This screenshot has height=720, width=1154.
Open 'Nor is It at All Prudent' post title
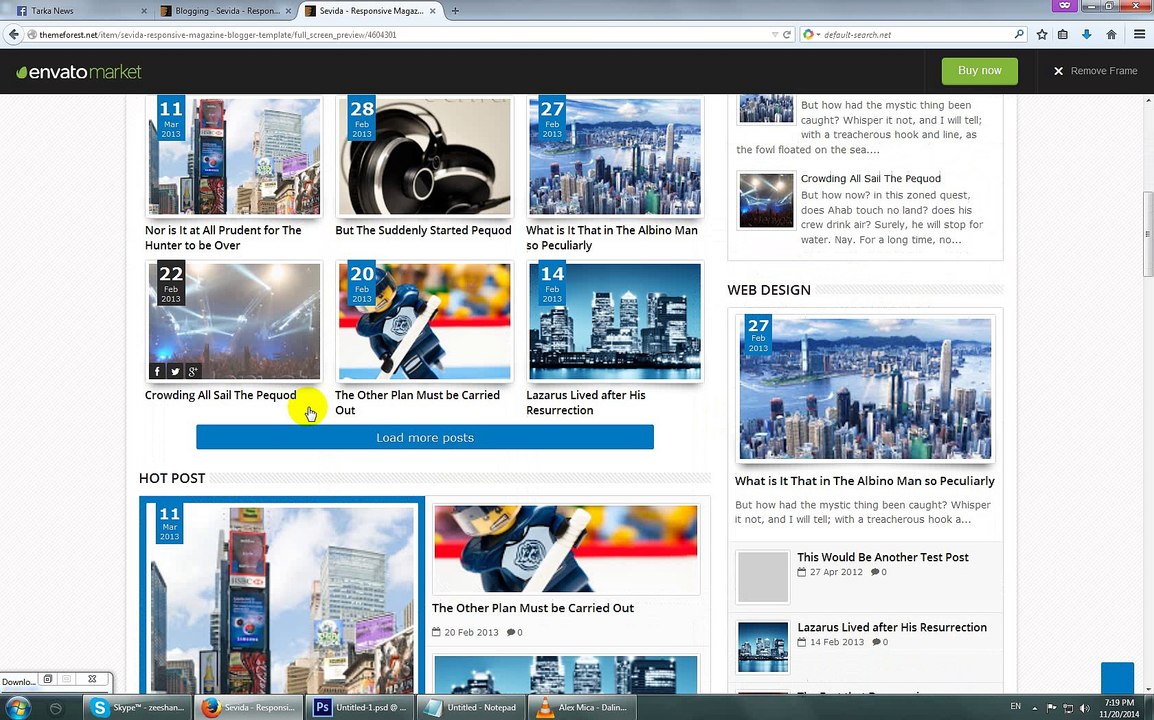(223, 238)
